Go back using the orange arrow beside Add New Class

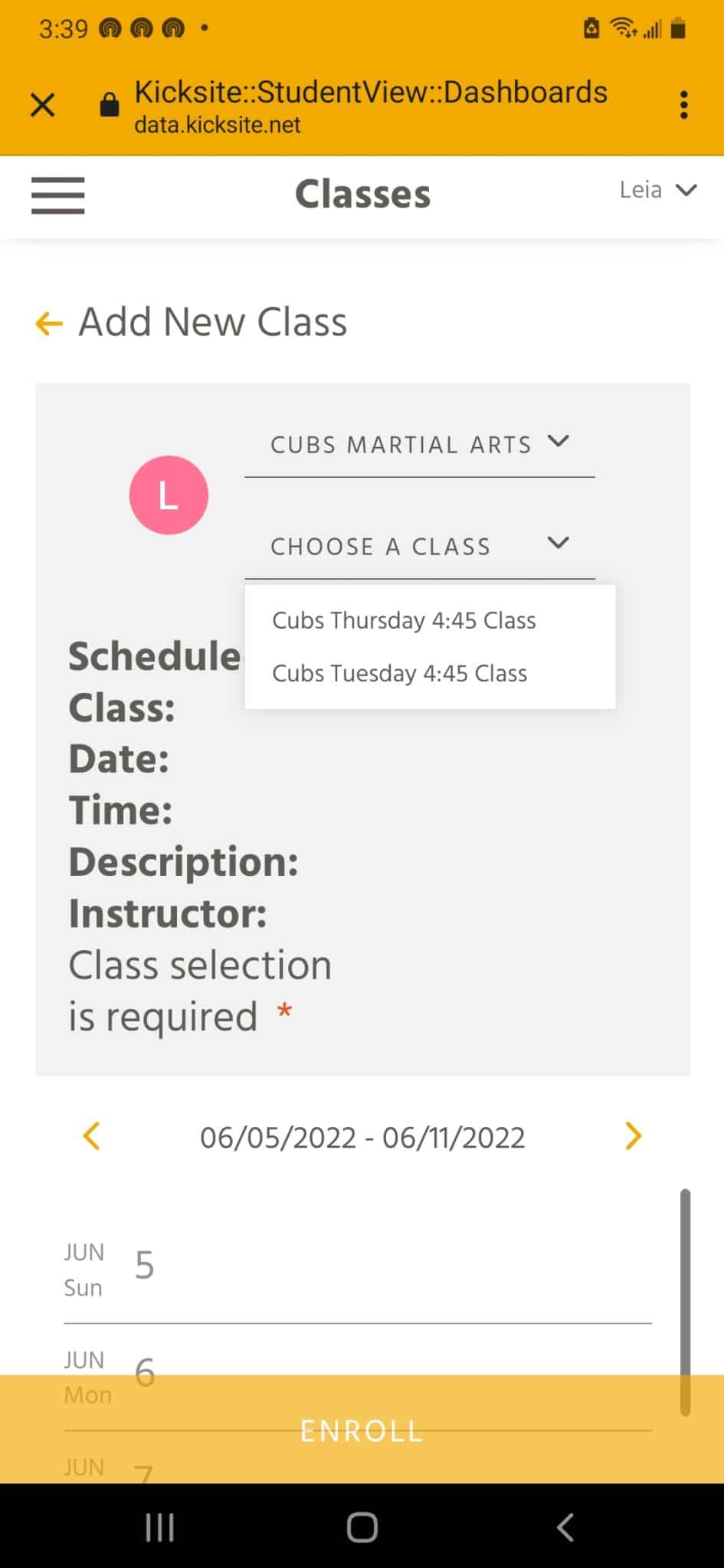pos(48,323)
